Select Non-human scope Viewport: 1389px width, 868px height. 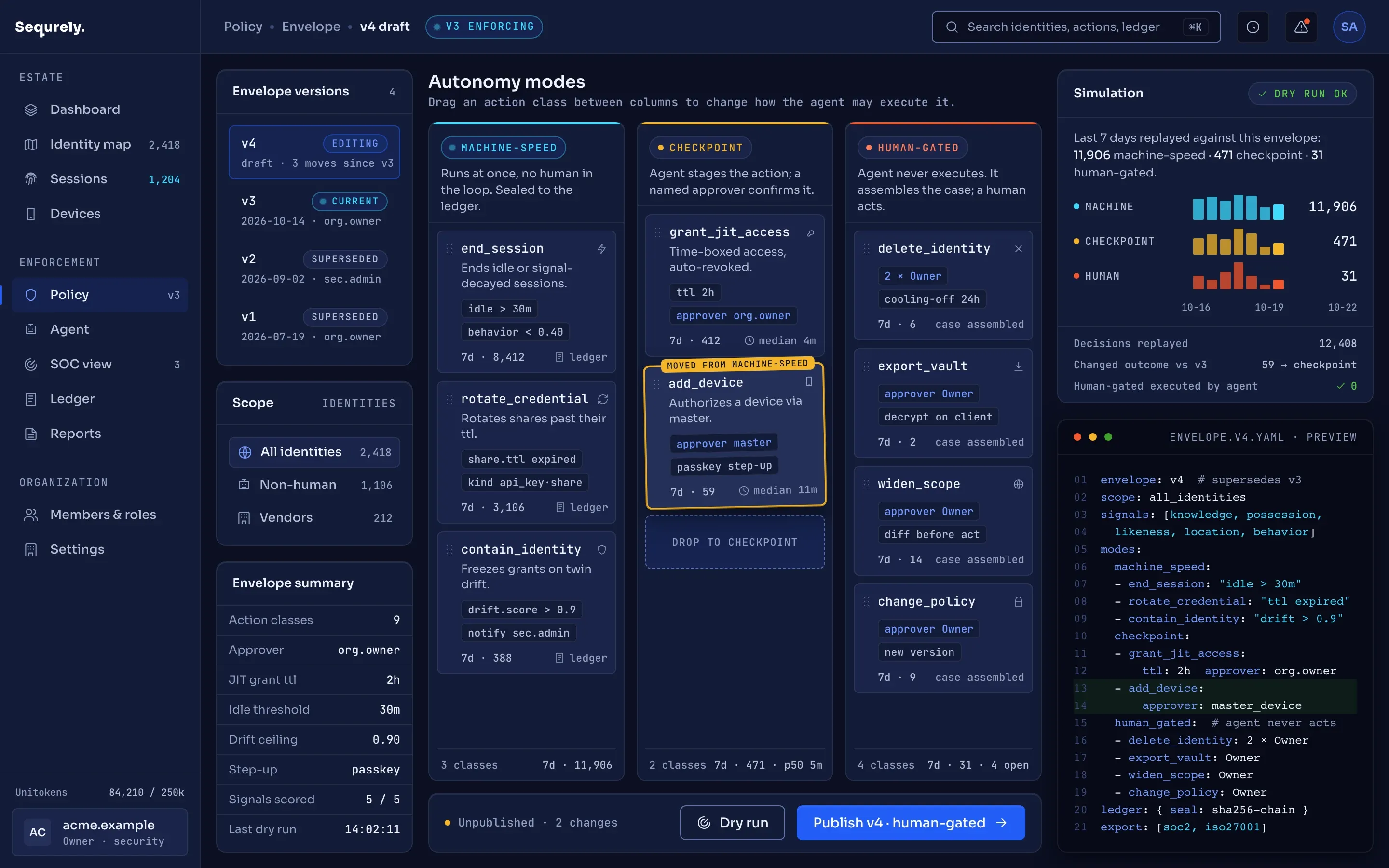314,485
